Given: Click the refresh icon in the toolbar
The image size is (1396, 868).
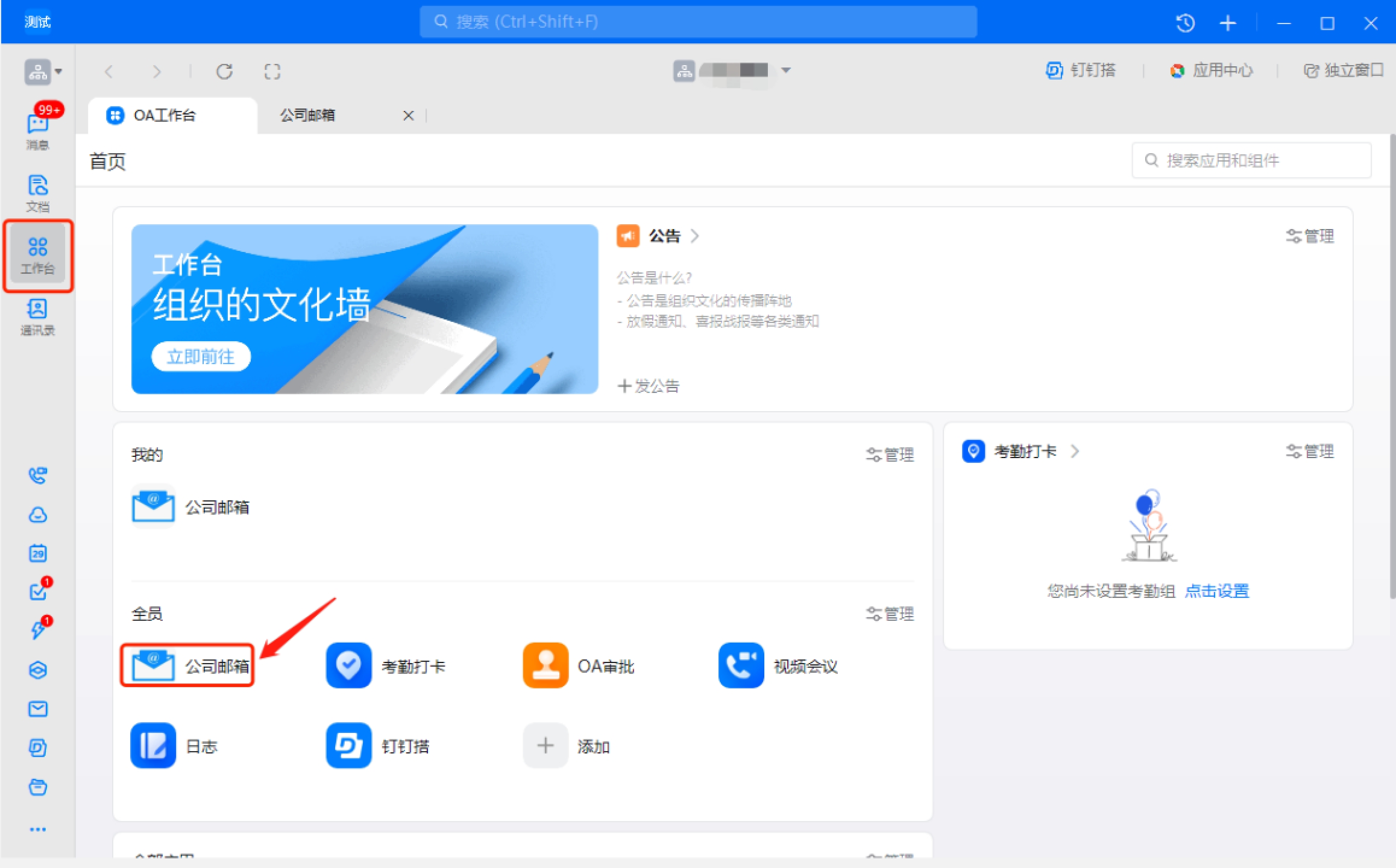Looking at the screenshot, I should click(x=224, y=72).
